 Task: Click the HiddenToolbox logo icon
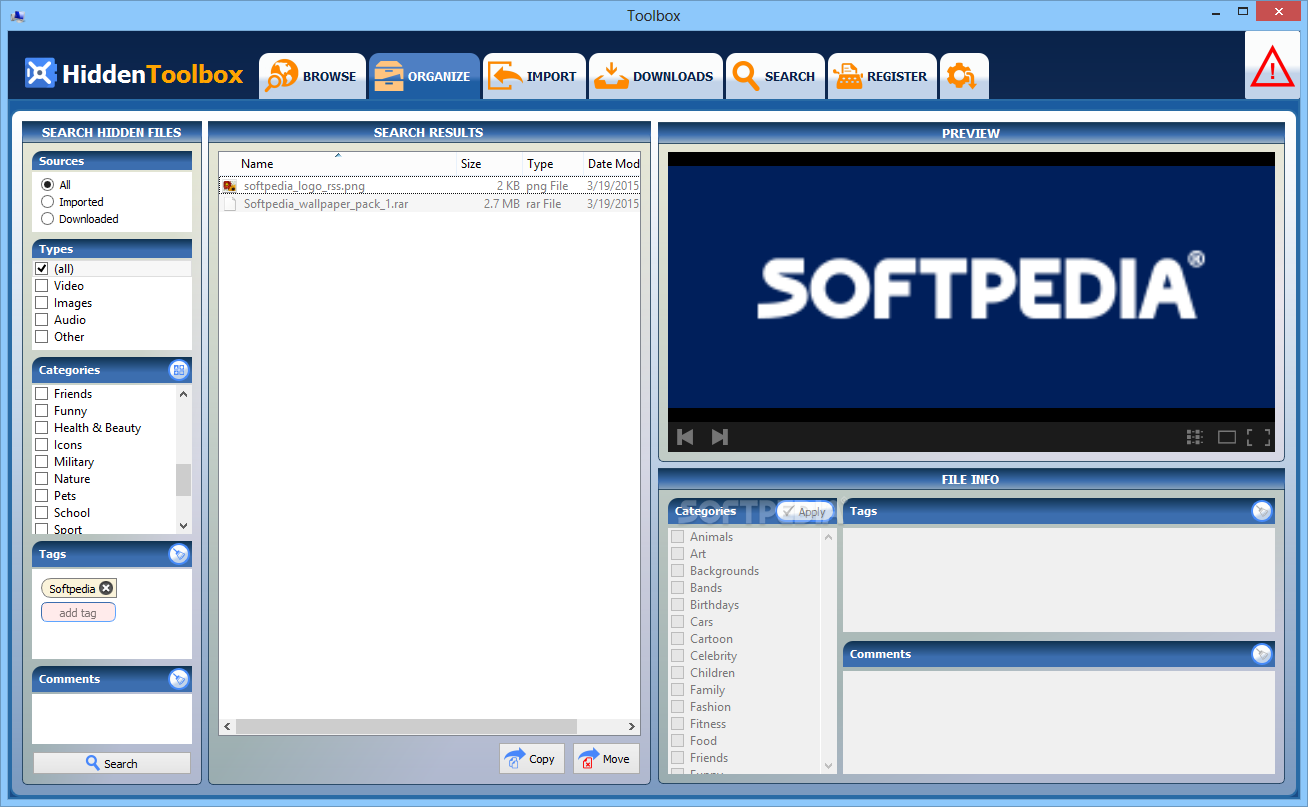40,73
